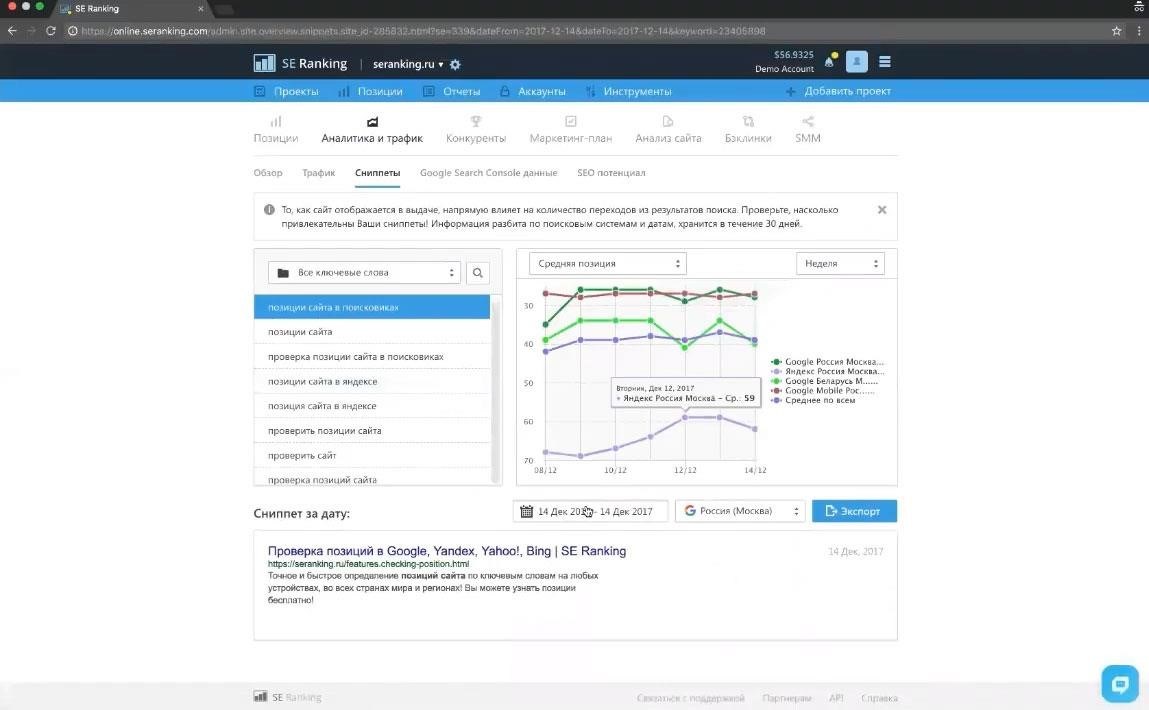Select keyword позиции сайта в поисковиках
Screen dimensions: 1149x710
pos(372,307)
